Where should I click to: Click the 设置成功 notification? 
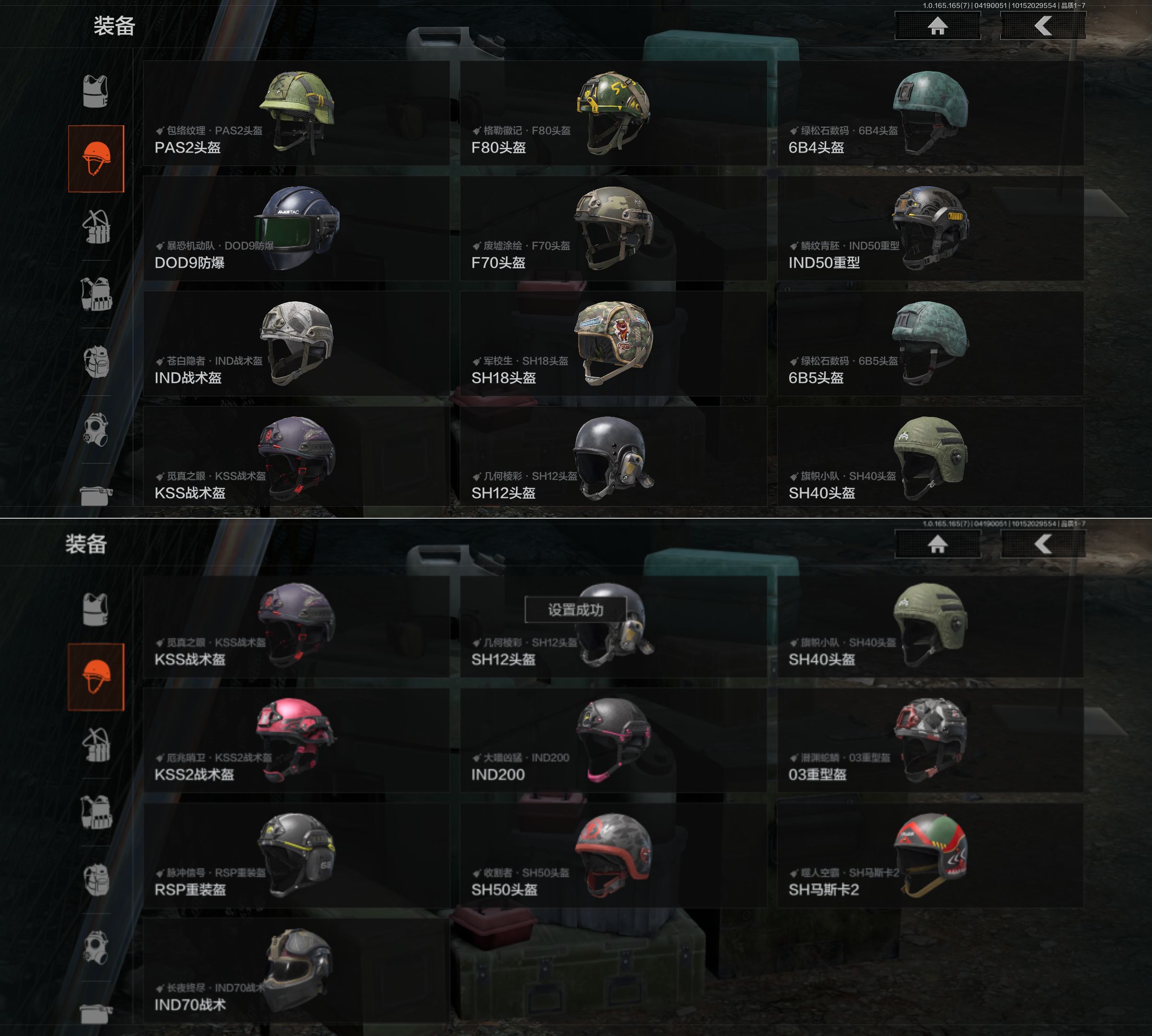click(x=576, y=610)
